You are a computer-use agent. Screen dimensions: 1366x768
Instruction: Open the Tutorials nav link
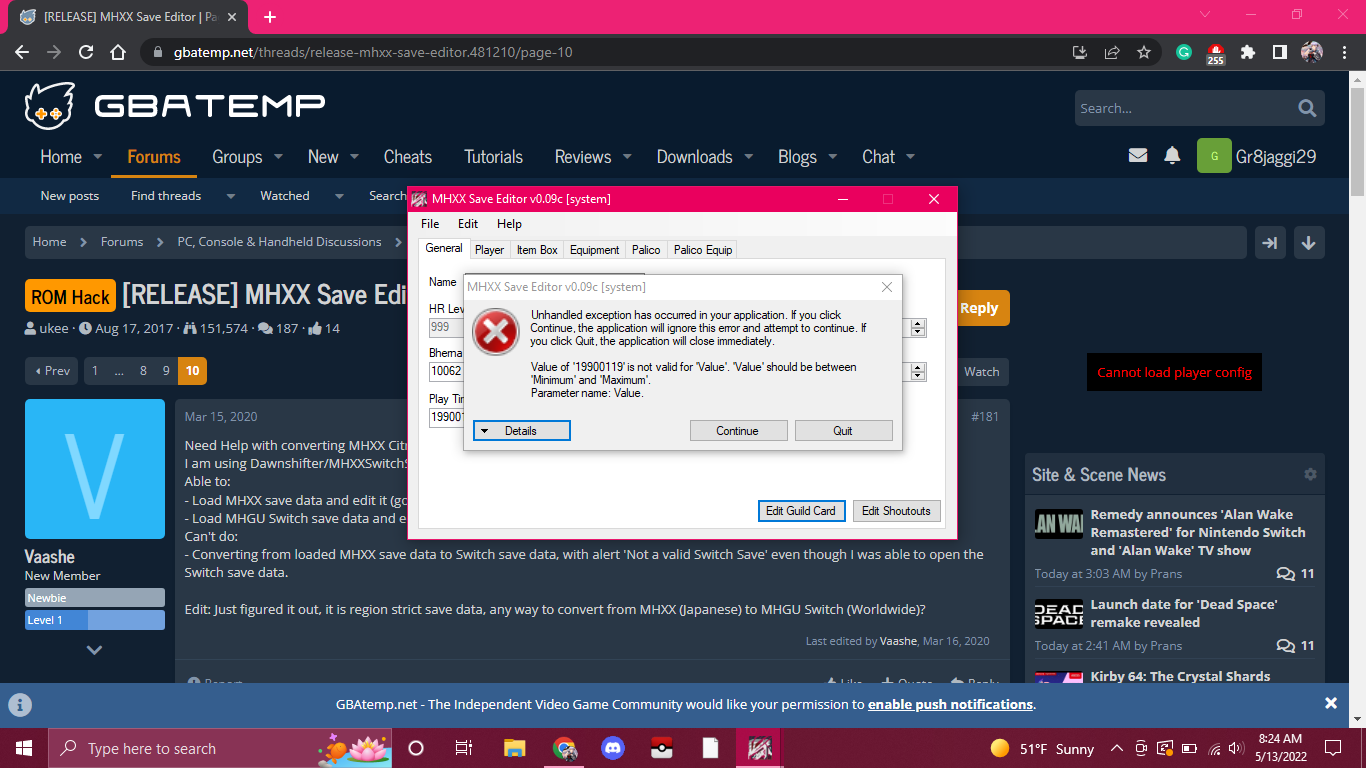click(x=493, y=157)
